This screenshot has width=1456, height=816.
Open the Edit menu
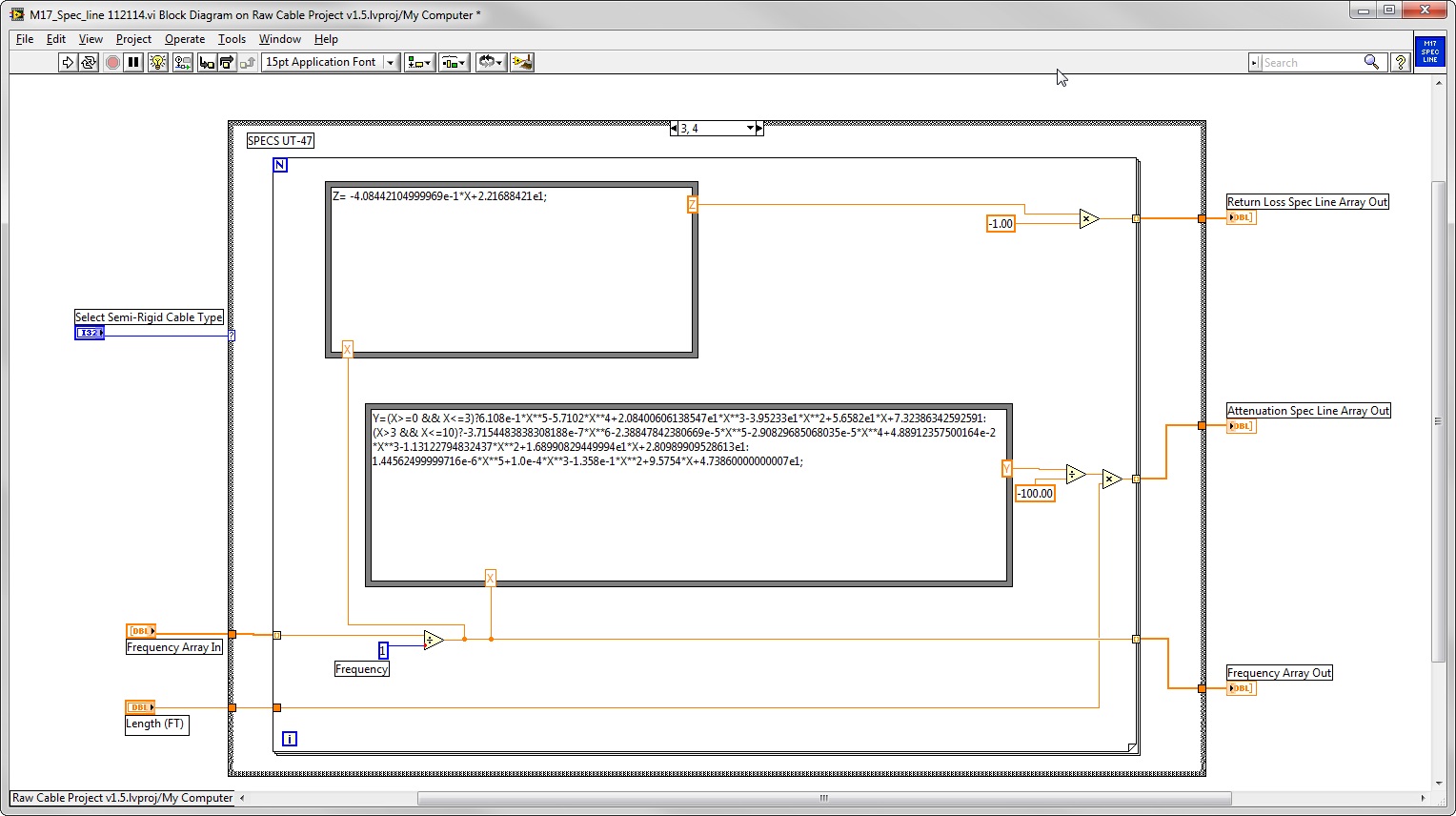pos(56,39)
